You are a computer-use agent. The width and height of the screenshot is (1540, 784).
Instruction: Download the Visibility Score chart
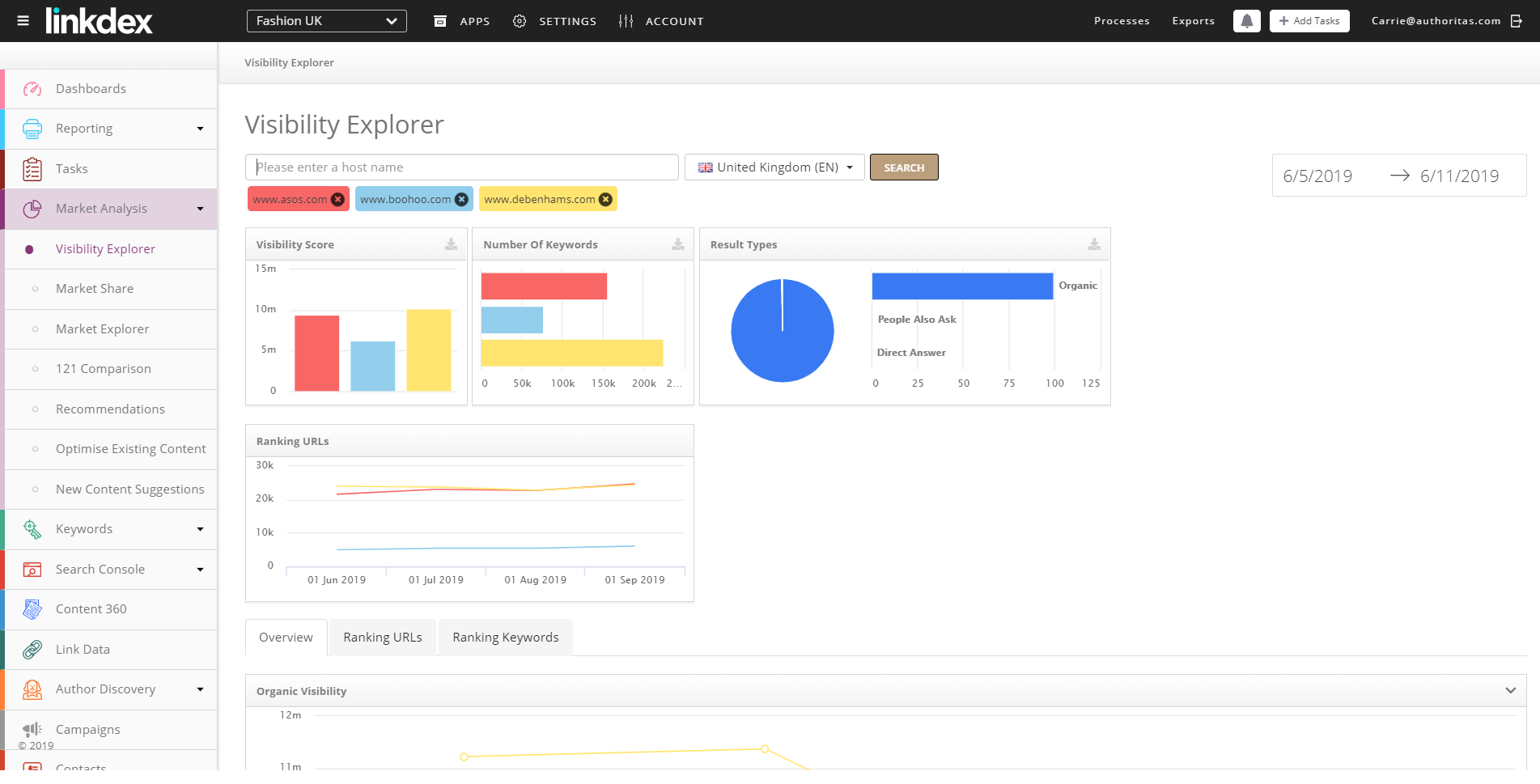click(451, 244)
